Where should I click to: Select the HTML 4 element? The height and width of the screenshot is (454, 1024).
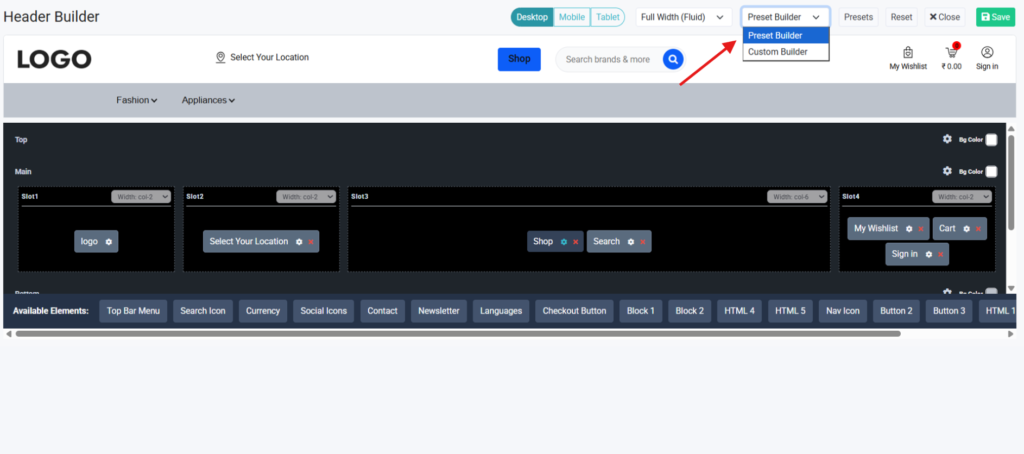pyautogui.click(x=739, y=311)
